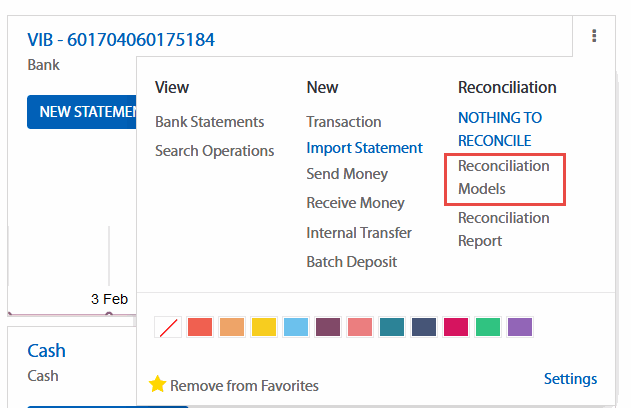Click the New Statement button
Viewport: 631px width, 408px height.
tap(82, 112)
